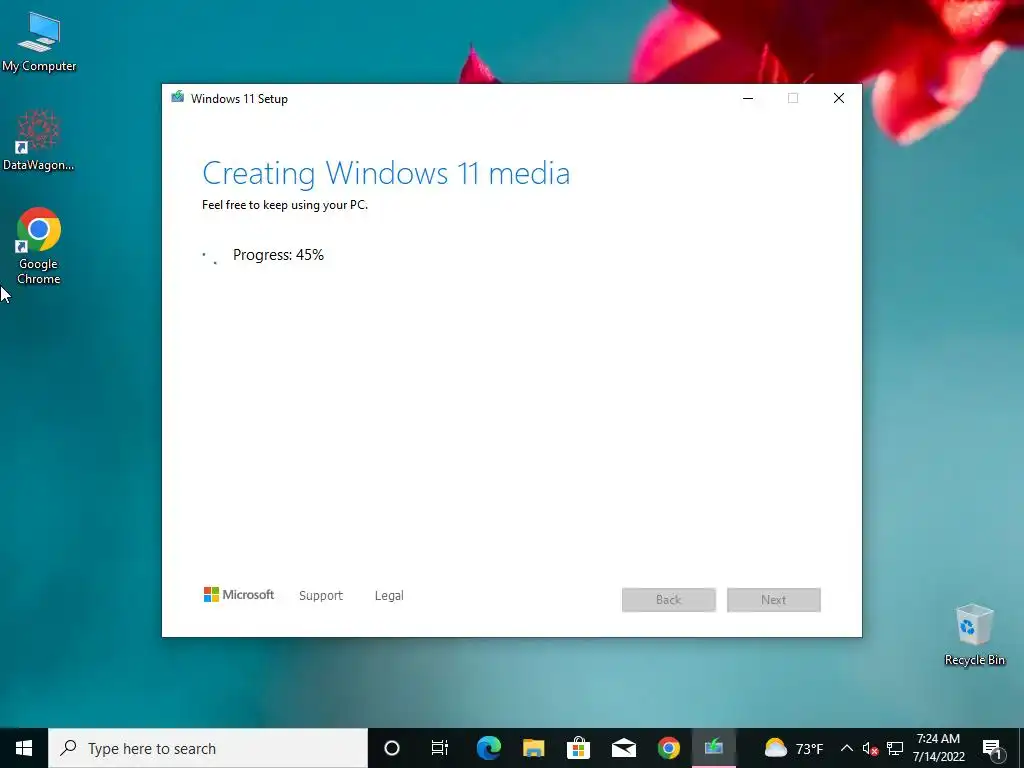The width and height of the screenshot is (1024, 768).
Task: Open the Legal link
Action: point(389,596)
